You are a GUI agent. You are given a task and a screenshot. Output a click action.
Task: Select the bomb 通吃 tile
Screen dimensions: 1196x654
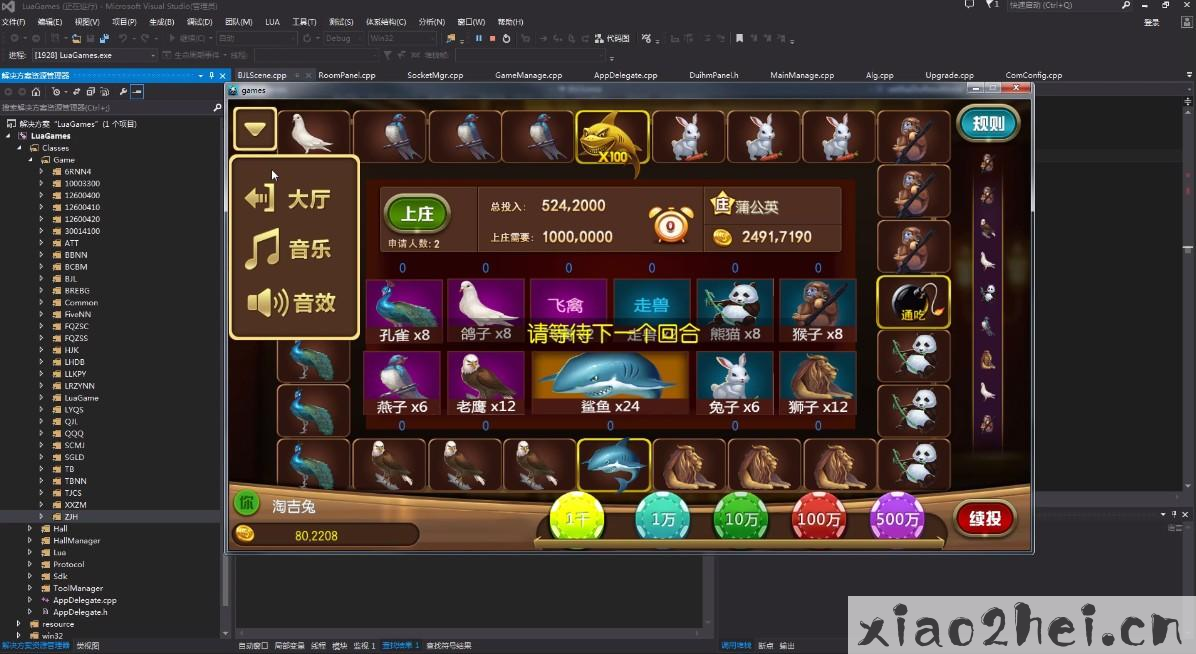coord(913,302)
